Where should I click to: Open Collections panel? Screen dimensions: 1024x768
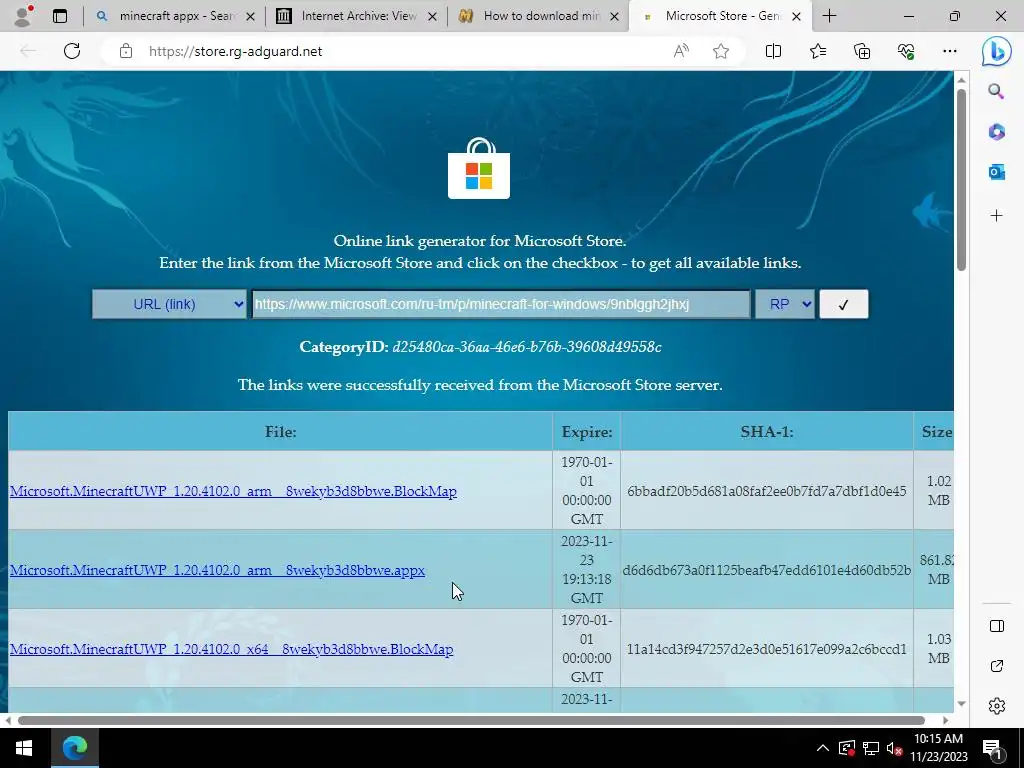point(862,51)
